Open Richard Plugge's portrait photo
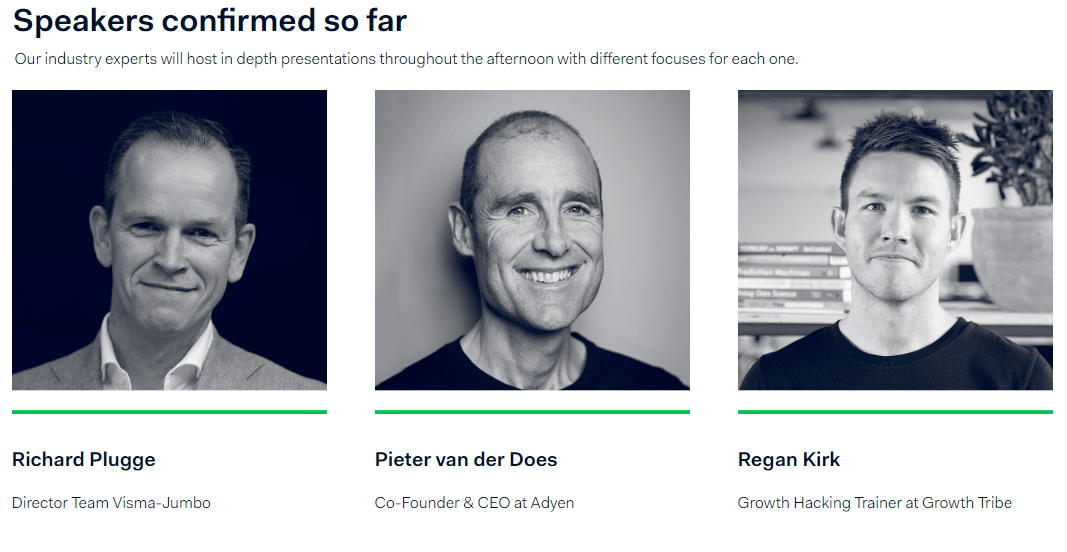The width and height of the screenshot is (1067, 552). pyautogui.click(x=169, y=240)
